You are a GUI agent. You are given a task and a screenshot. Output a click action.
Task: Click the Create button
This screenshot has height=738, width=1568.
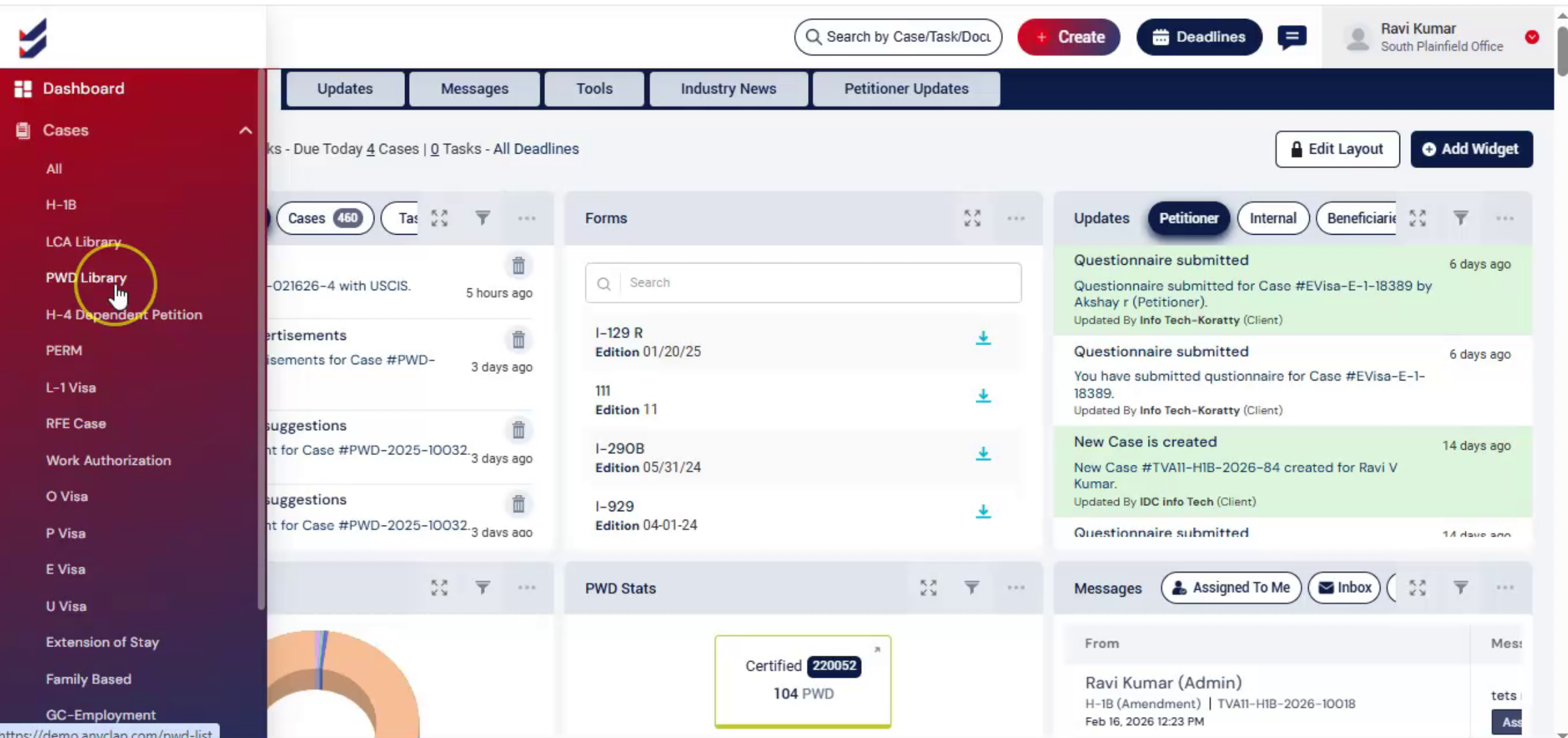(x=1068, y=37)
